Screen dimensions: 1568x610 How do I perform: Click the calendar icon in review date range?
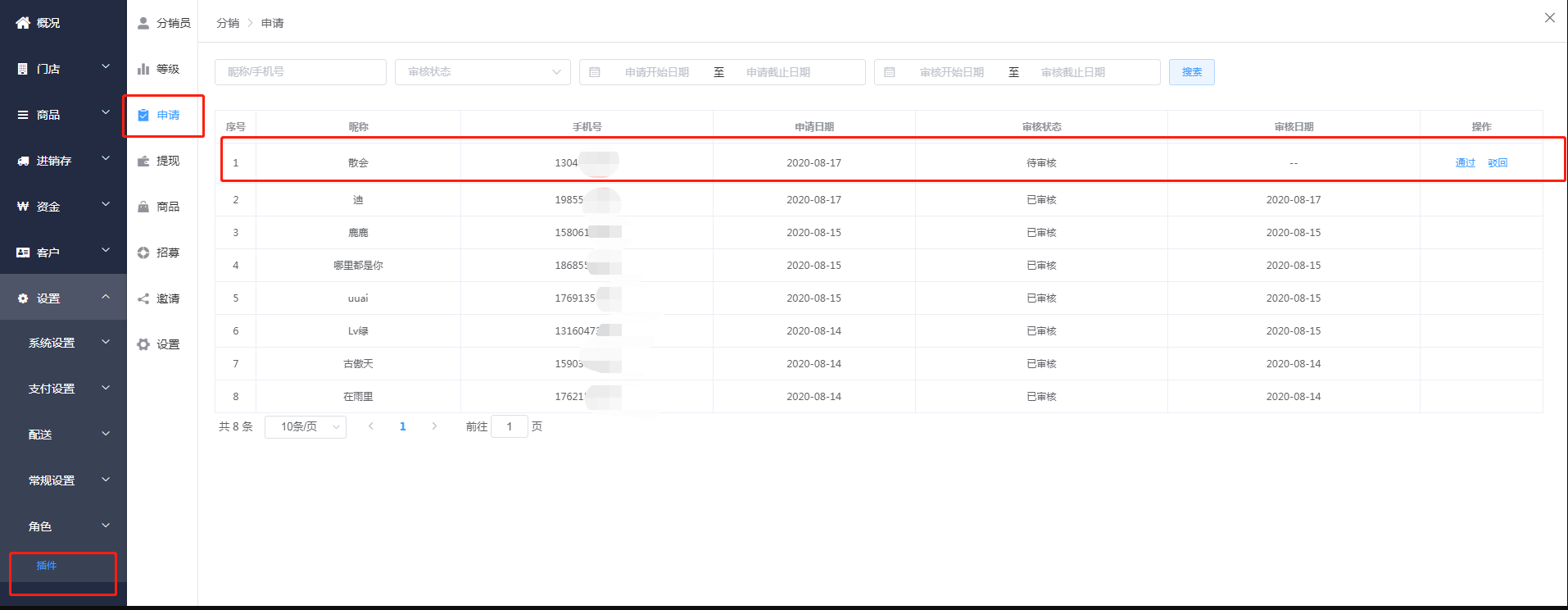point(890,72)
